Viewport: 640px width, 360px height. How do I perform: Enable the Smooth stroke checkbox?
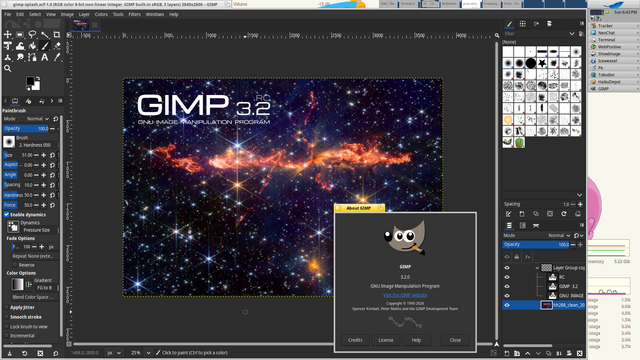coord(7,317)
